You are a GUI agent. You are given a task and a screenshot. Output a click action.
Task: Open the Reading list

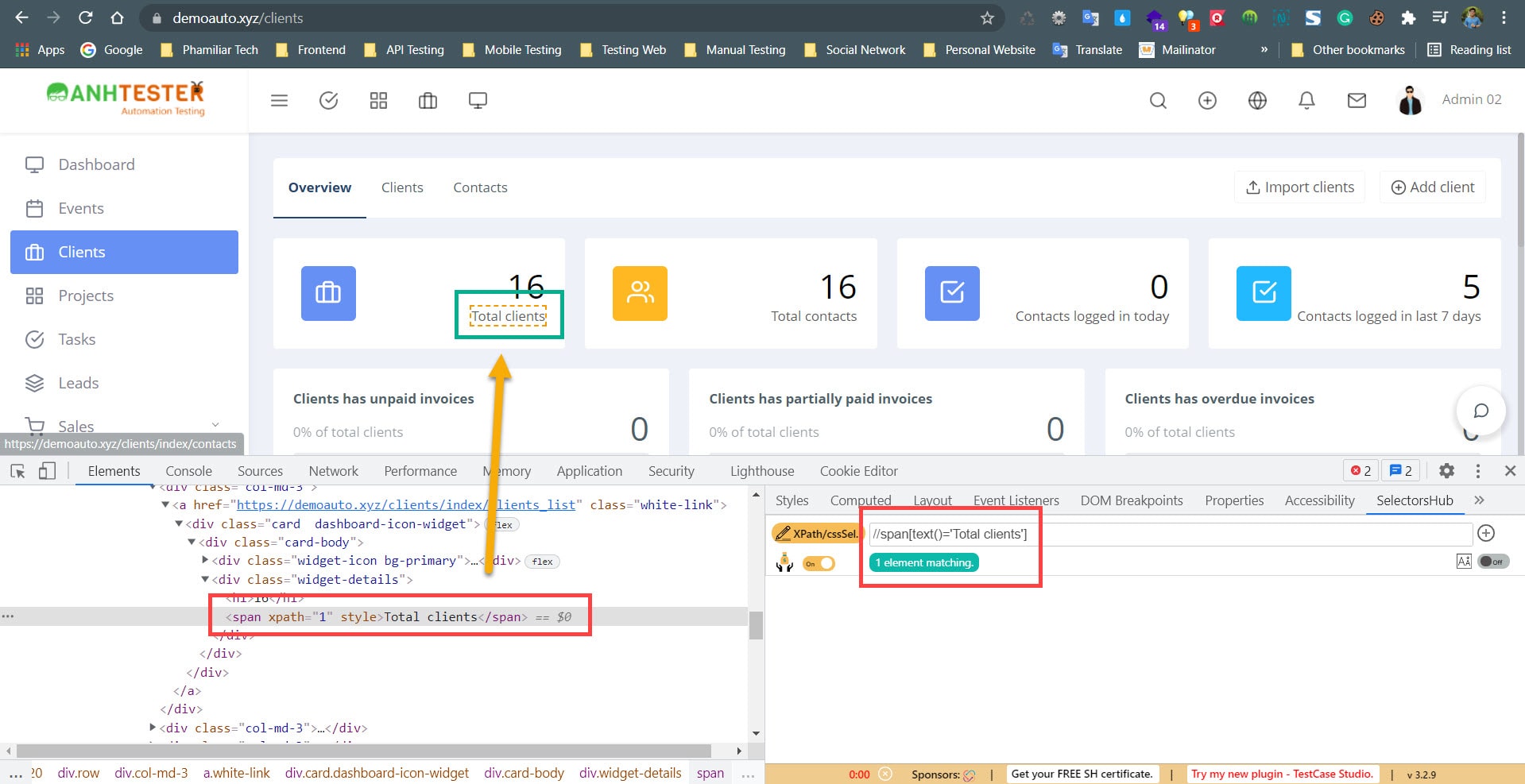click(x=1469, y=49)
